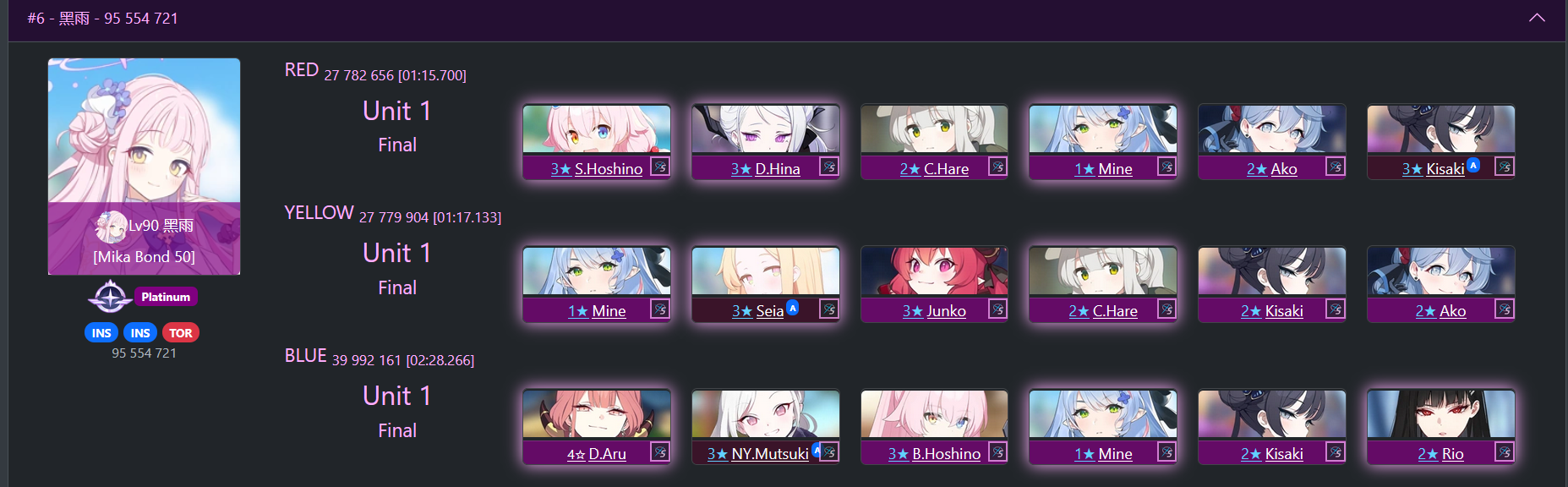The height and width of the screenshot is (487, 1568).
Task: Click the blue A badge on RED Kisaki card
Action: point(1473,165)
